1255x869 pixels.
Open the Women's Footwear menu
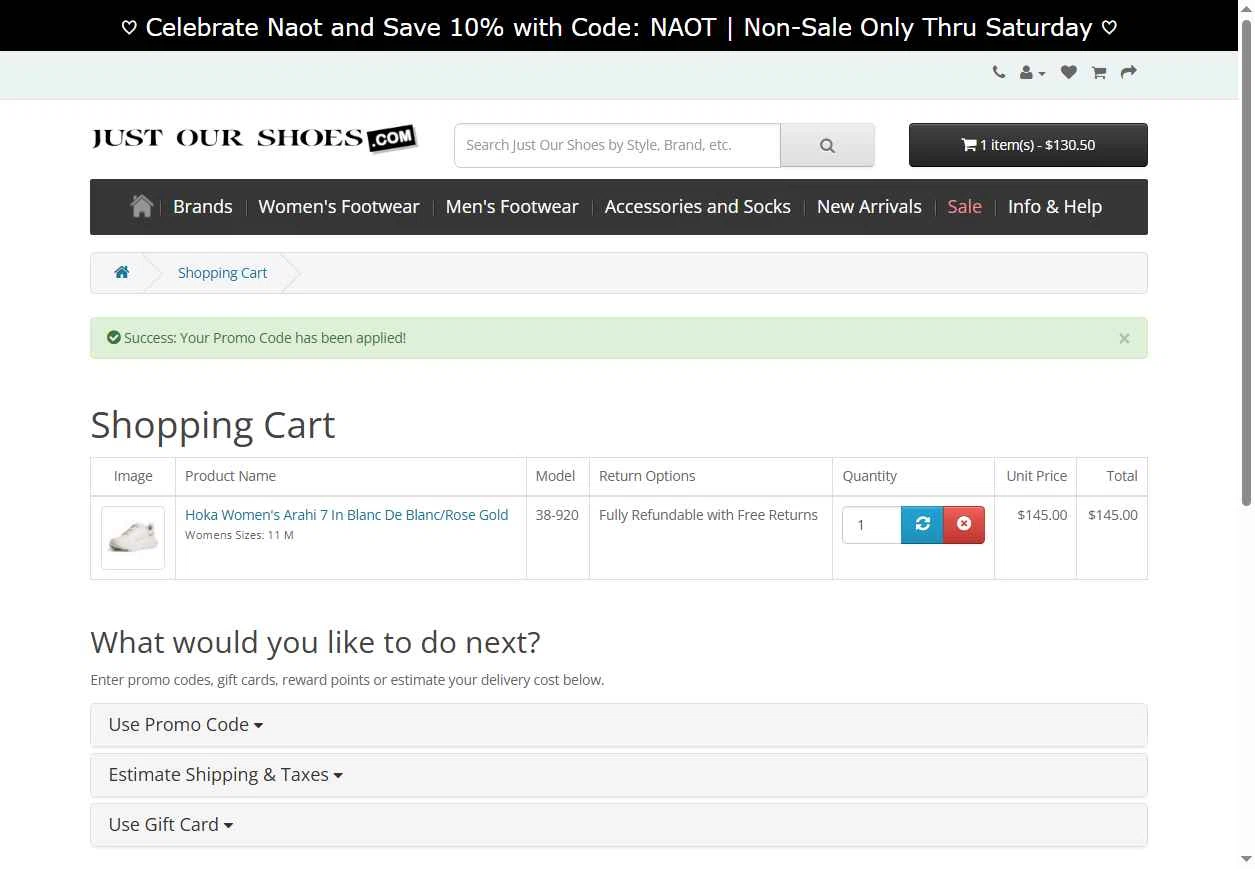pos(339,207)
